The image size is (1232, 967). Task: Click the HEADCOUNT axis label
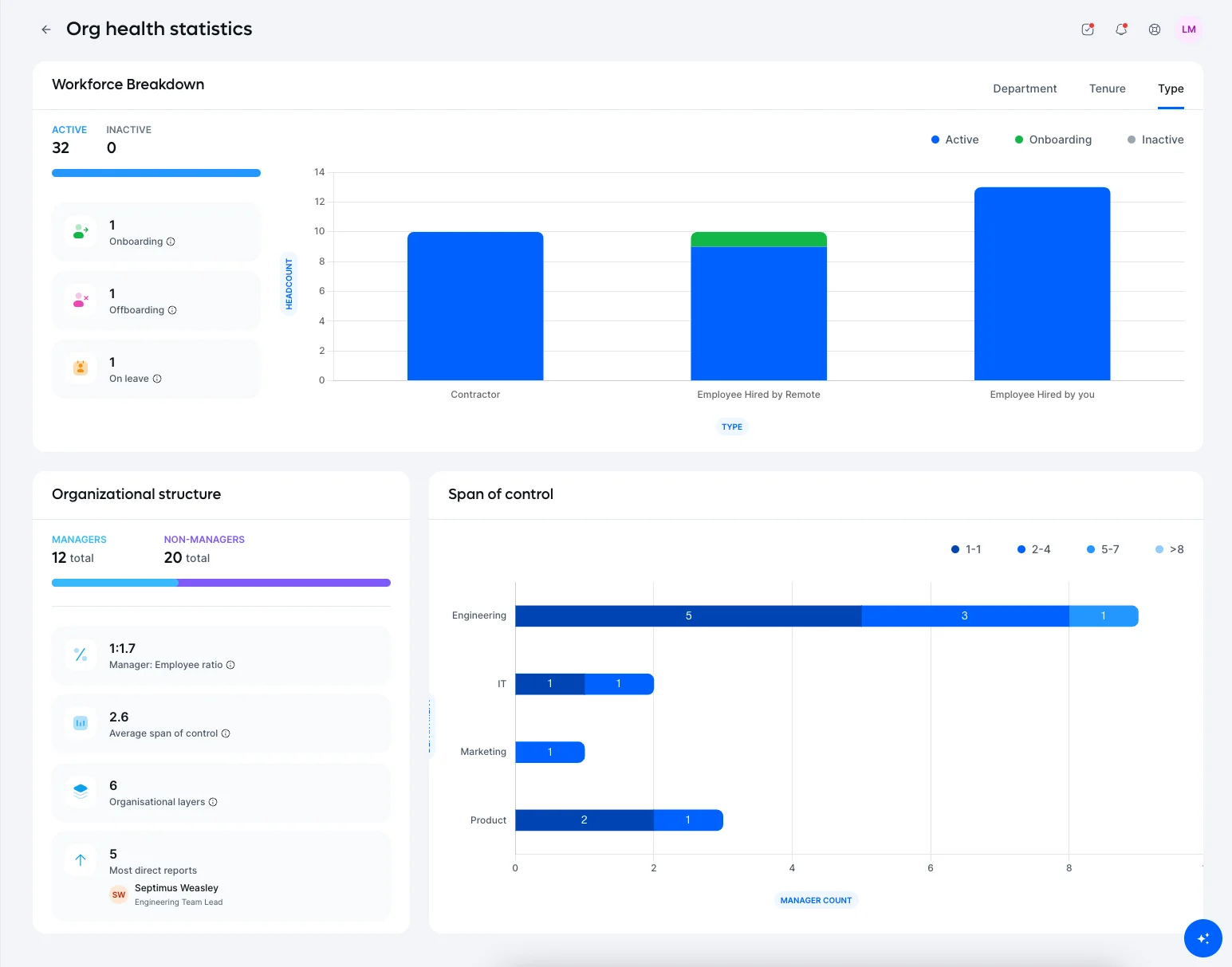coord(289,285)
